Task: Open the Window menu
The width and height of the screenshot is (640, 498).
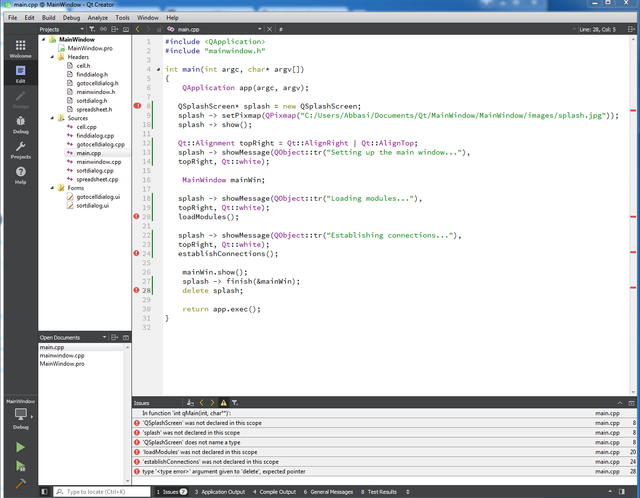Action: coord(148,18)
